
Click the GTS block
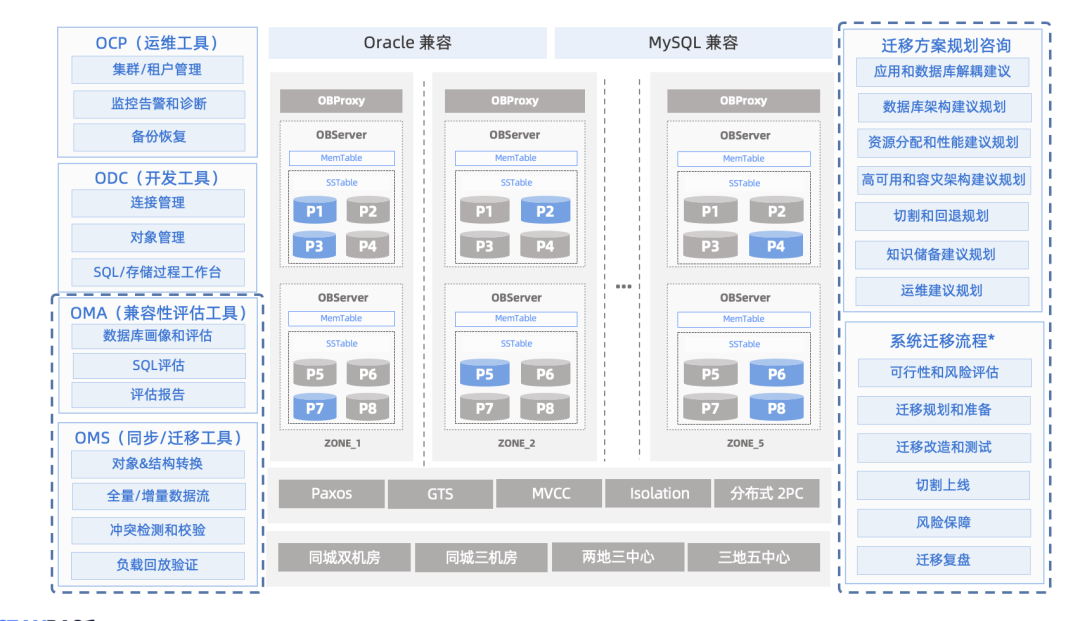point(440,494)
